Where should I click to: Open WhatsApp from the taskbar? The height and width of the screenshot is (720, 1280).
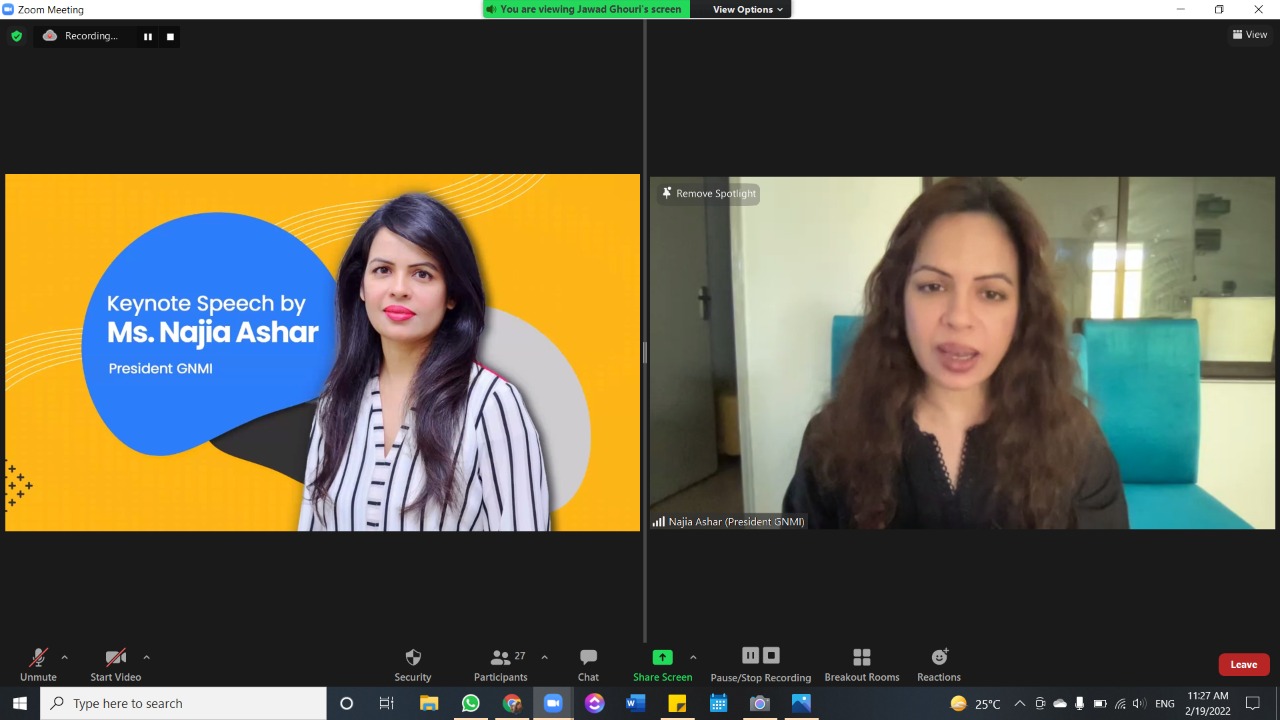point(470,703)
